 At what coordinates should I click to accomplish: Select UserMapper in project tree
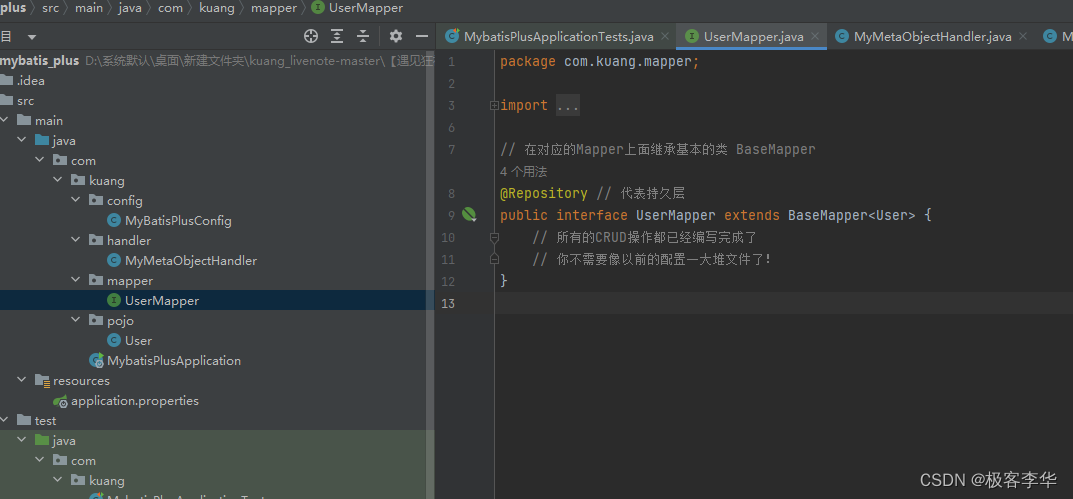coord(162,300)
